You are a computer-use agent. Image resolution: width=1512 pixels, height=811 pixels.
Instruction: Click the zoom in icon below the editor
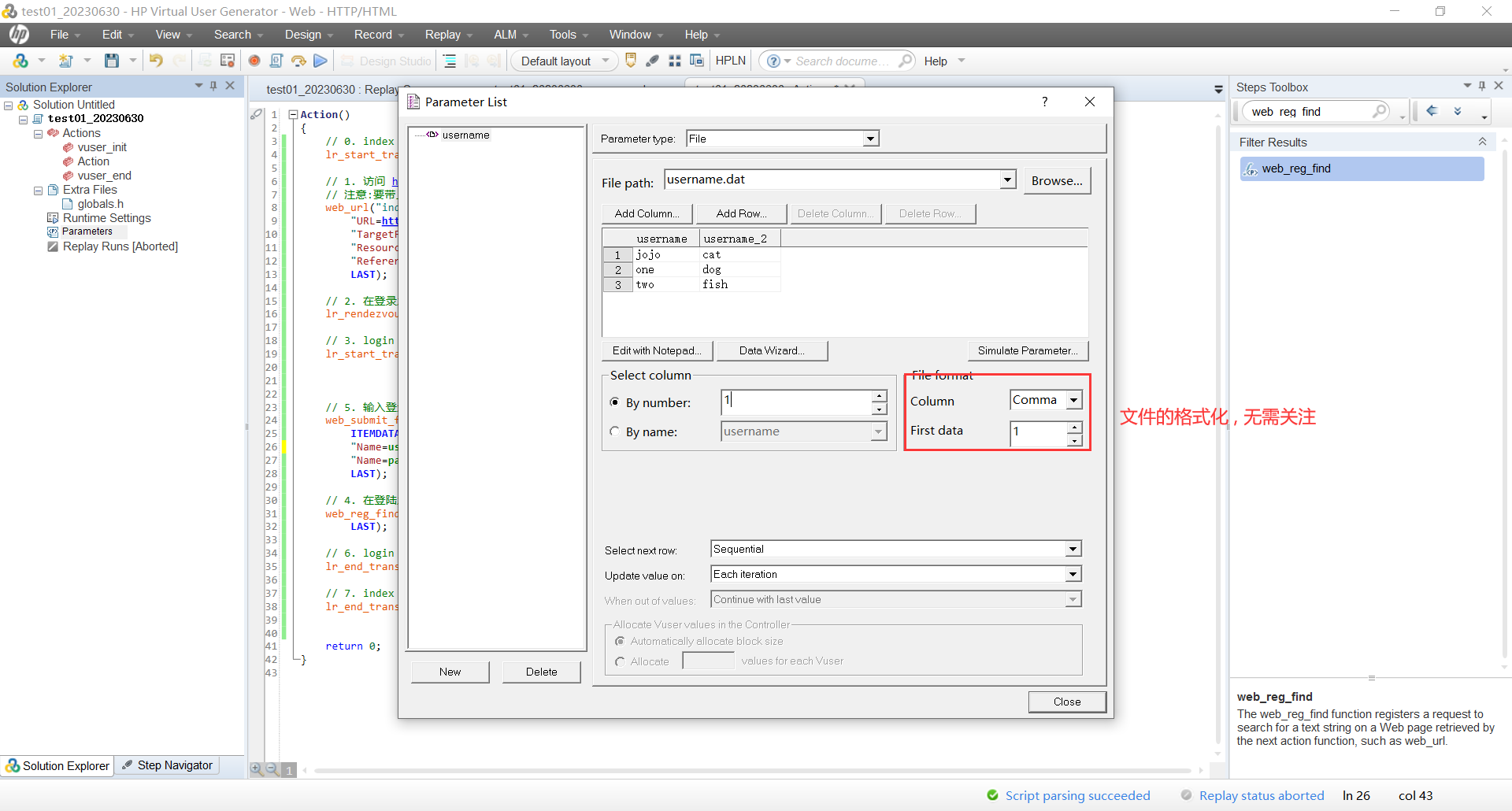[x=257, y=769]
